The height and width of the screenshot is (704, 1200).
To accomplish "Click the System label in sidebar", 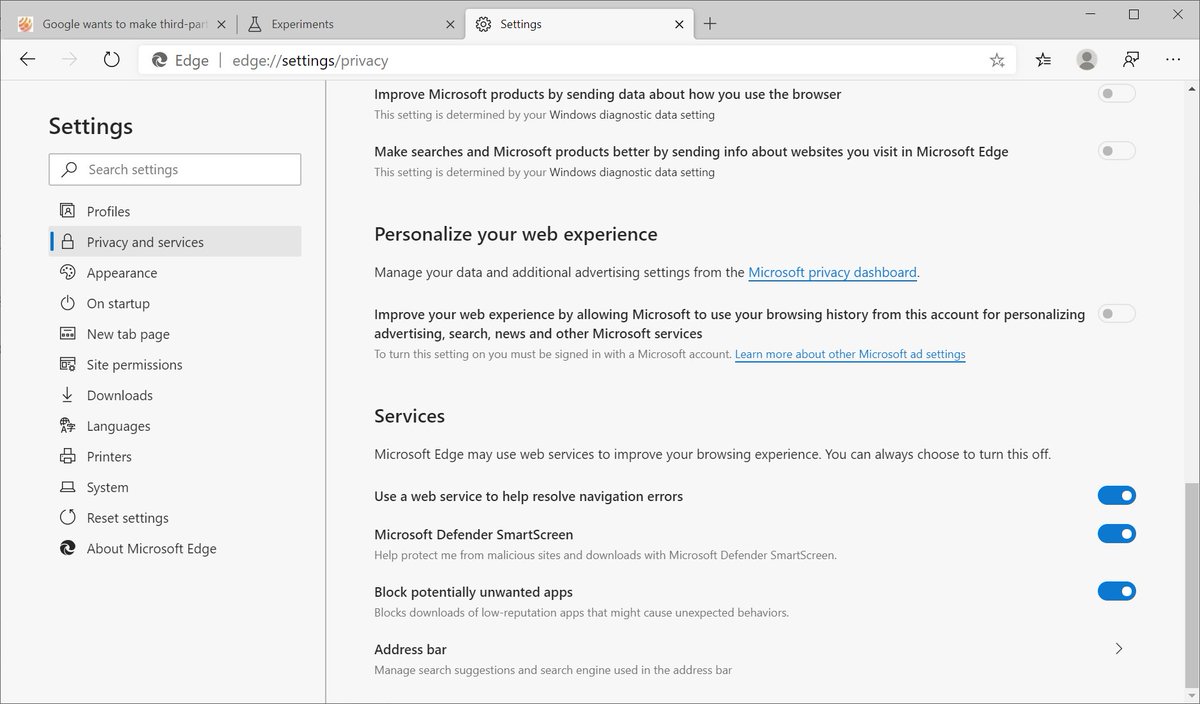I will 107,487.
